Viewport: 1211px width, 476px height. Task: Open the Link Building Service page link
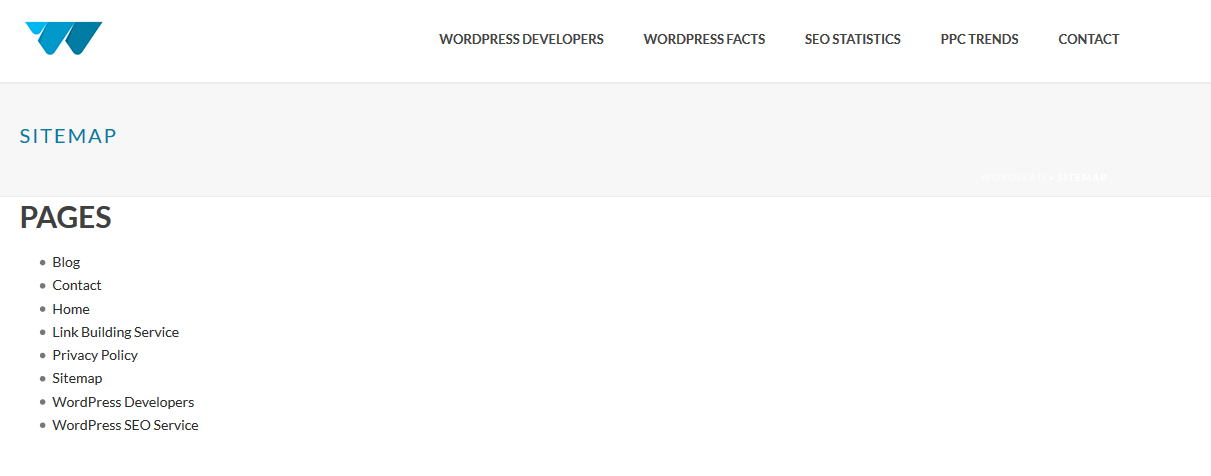point(115,332)
